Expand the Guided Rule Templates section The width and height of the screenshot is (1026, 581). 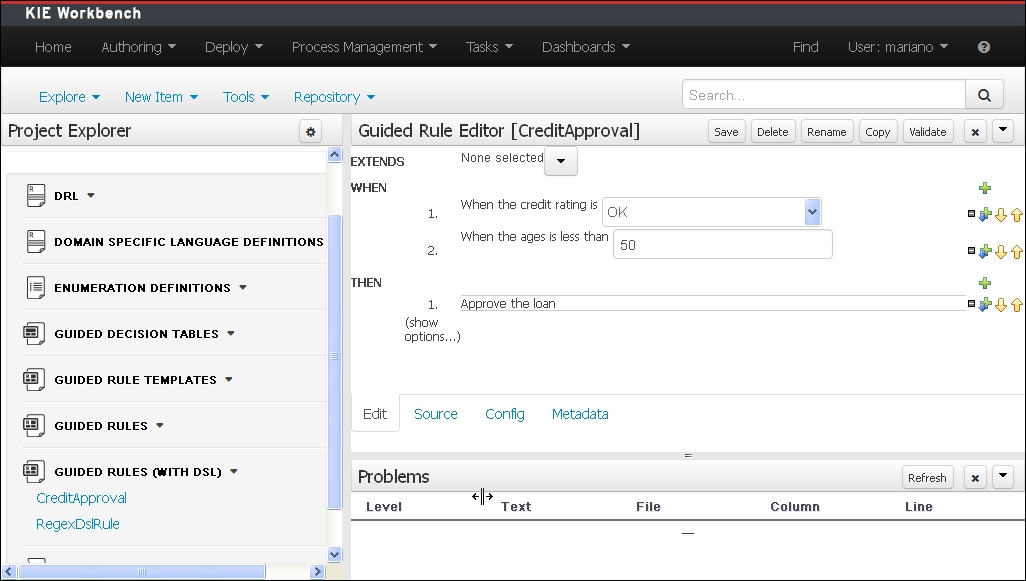point(229,379)
